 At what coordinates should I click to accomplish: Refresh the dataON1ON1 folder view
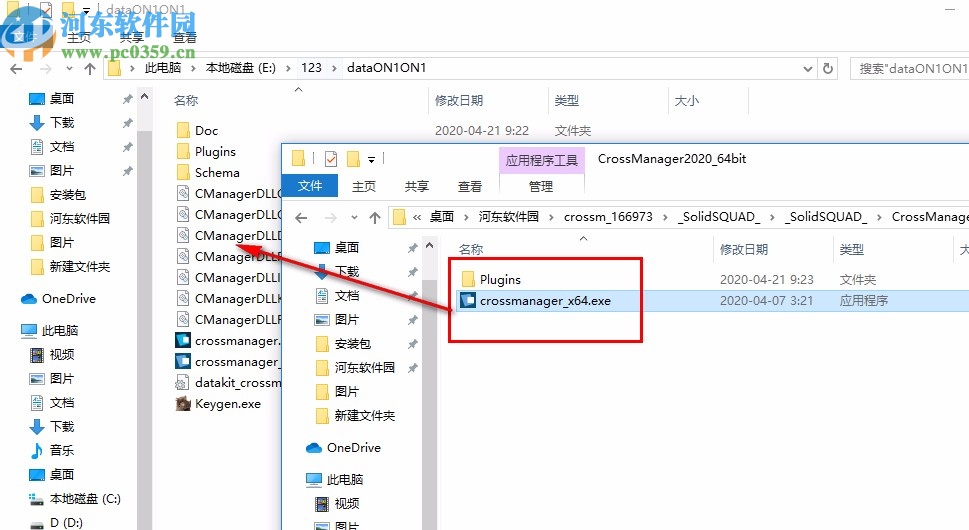click(x=827, y=68)
